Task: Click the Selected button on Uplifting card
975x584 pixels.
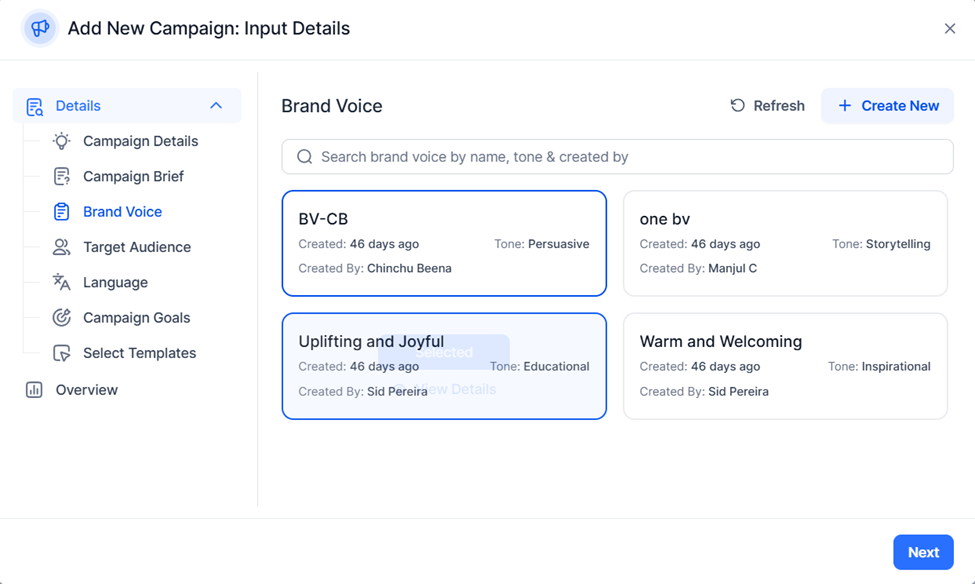Action: coord(444,352)
